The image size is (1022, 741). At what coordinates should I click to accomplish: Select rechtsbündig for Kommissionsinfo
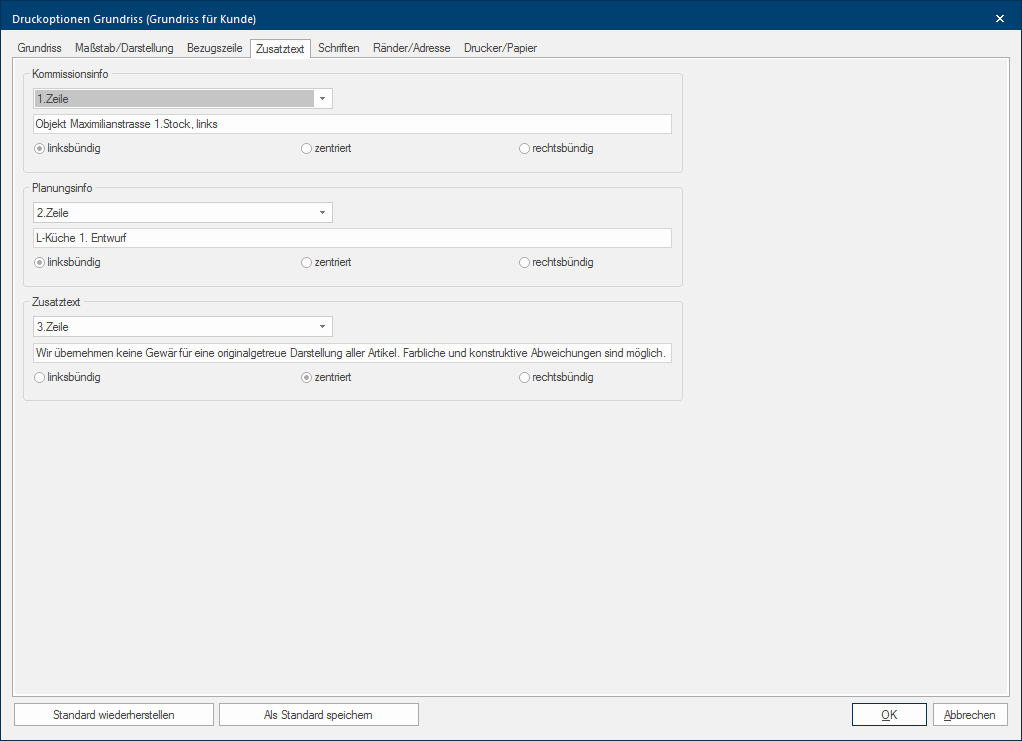pos(524,149)
